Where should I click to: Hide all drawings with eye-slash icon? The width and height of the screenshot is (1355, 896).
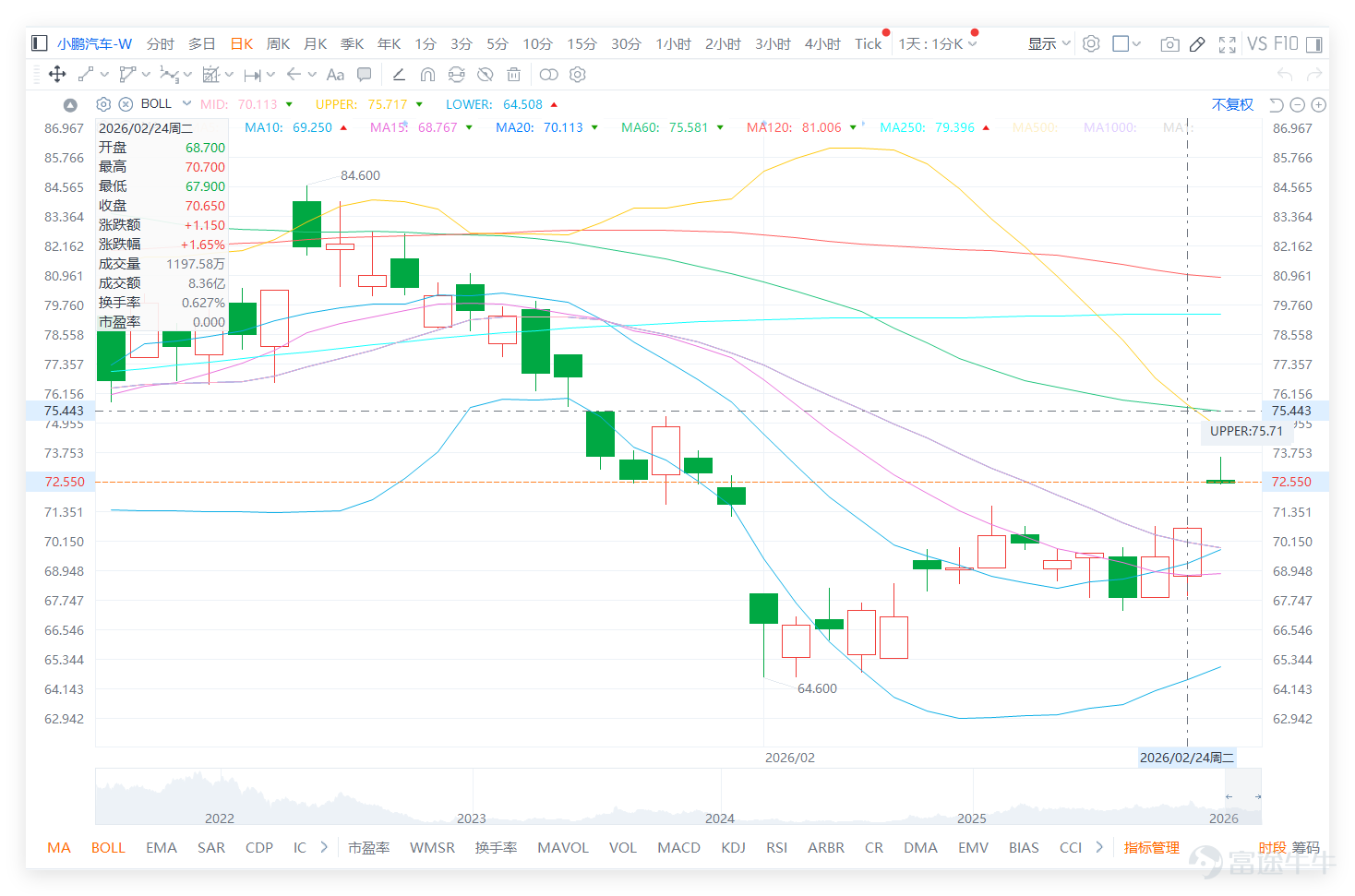point(486,75)
